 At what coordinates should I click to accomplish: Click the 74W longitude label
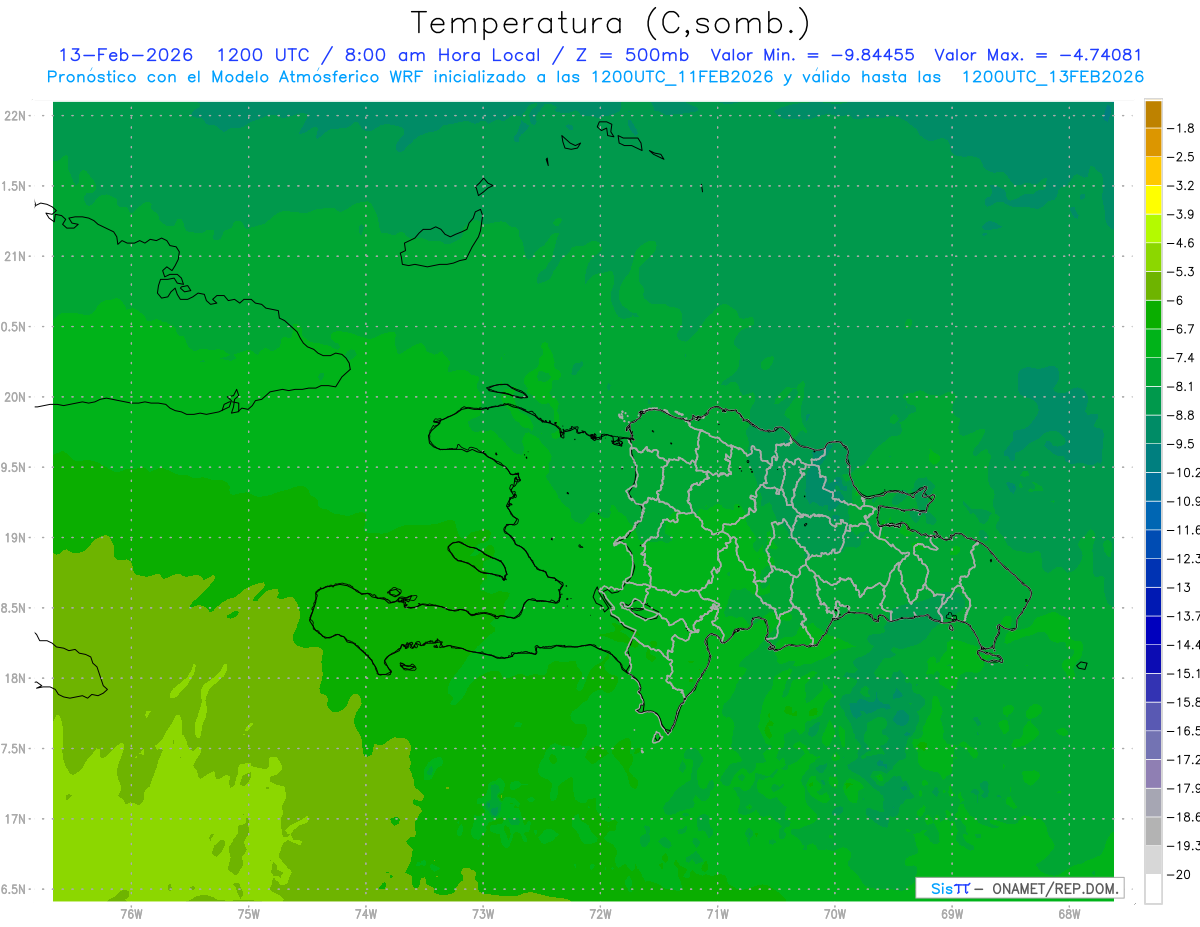click(x=366, y=913)
